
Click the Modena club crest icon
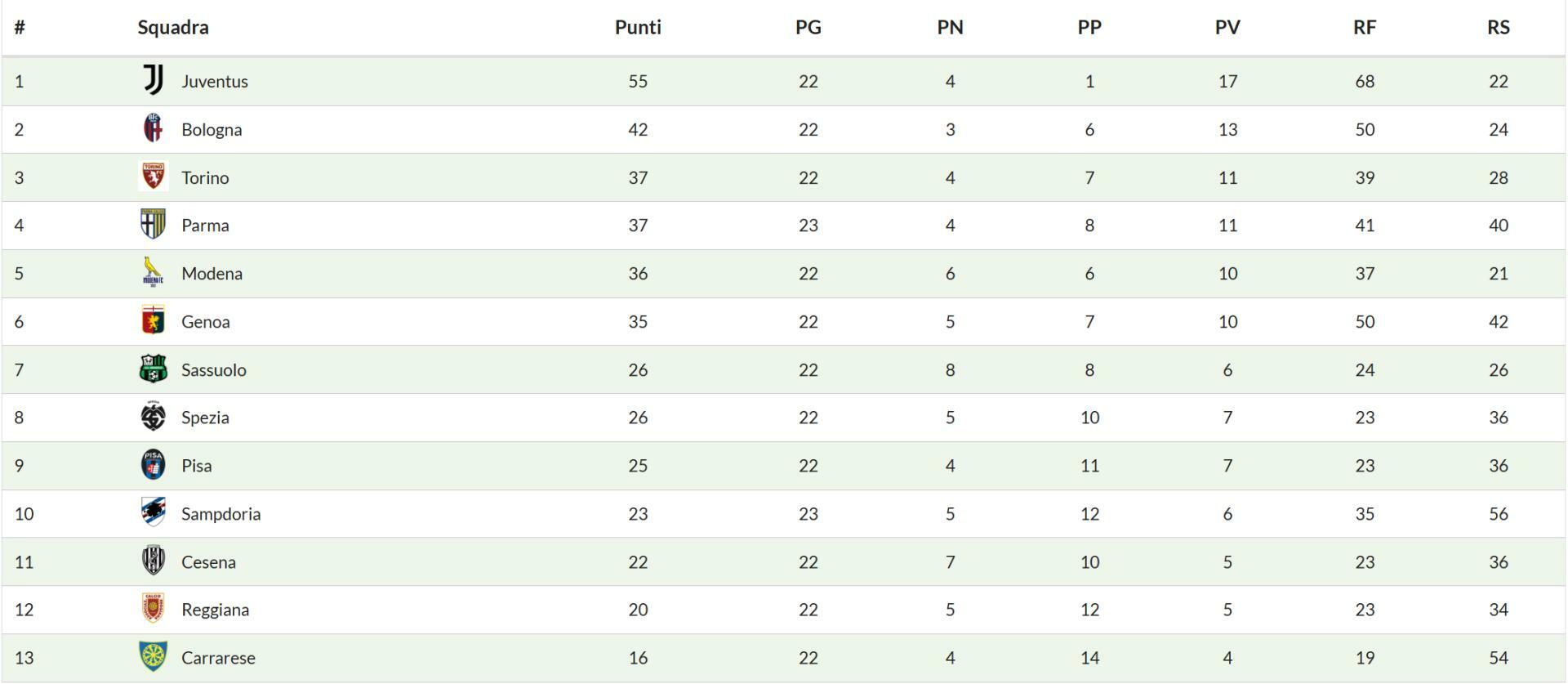(153, 272)
